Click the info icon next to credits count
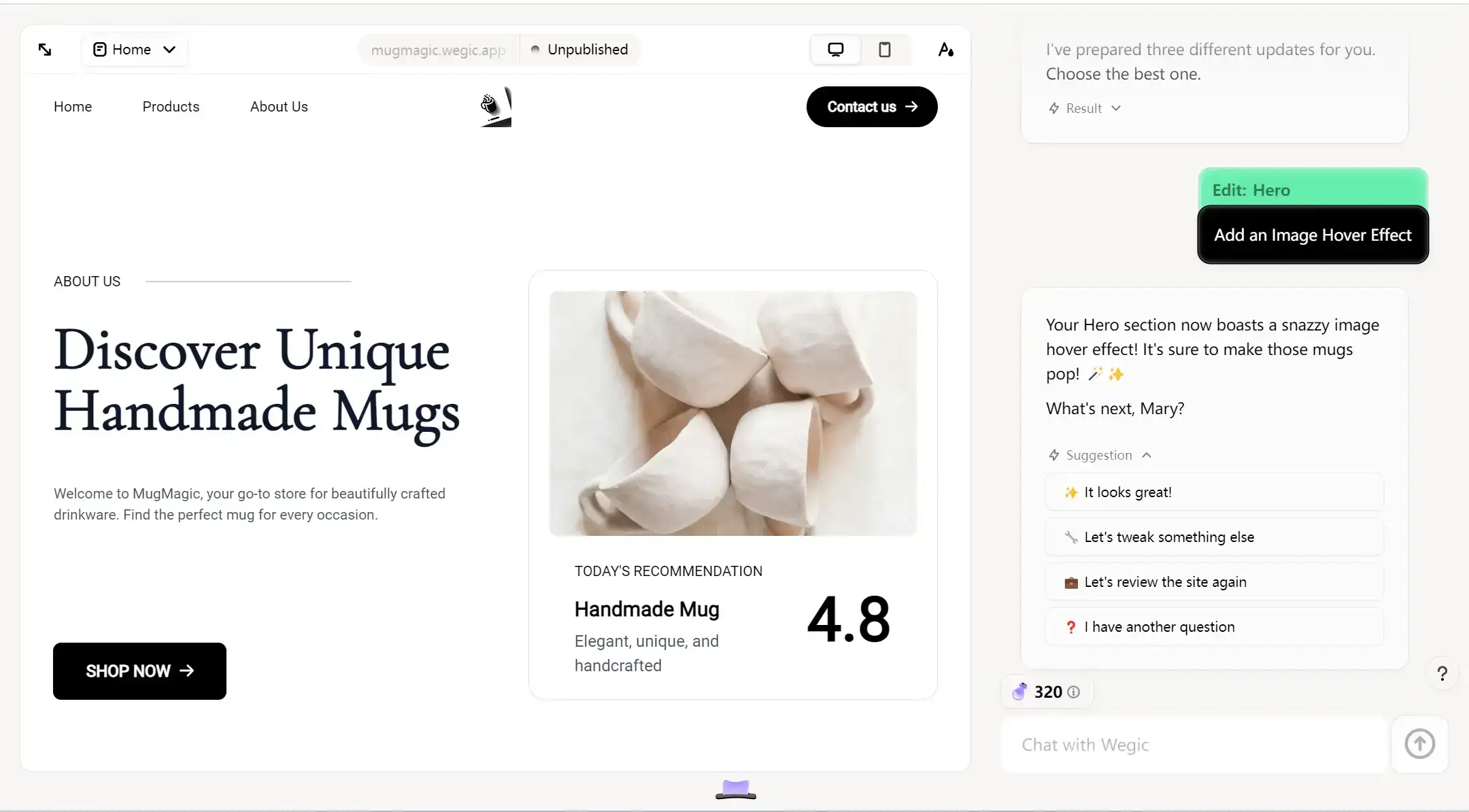1469x812 pixels. (x=1075, y=692)
